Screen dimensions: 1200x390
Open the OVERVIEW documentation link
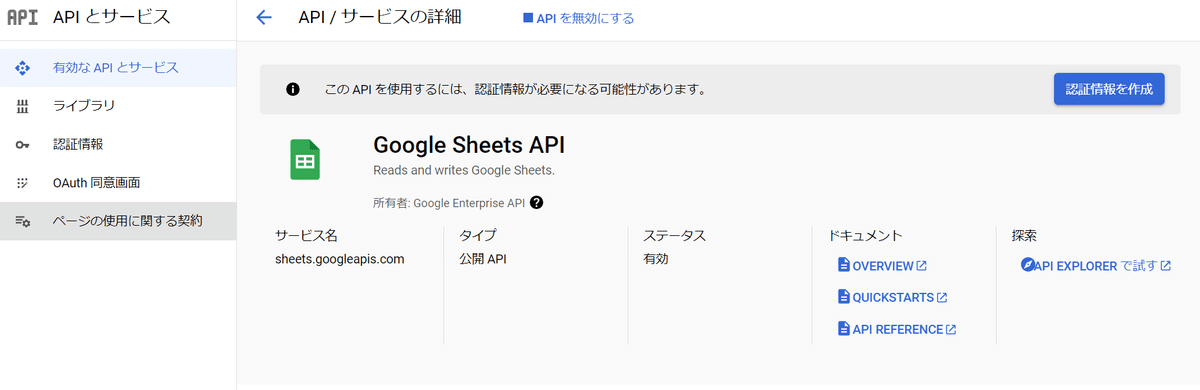click(882, 266)
